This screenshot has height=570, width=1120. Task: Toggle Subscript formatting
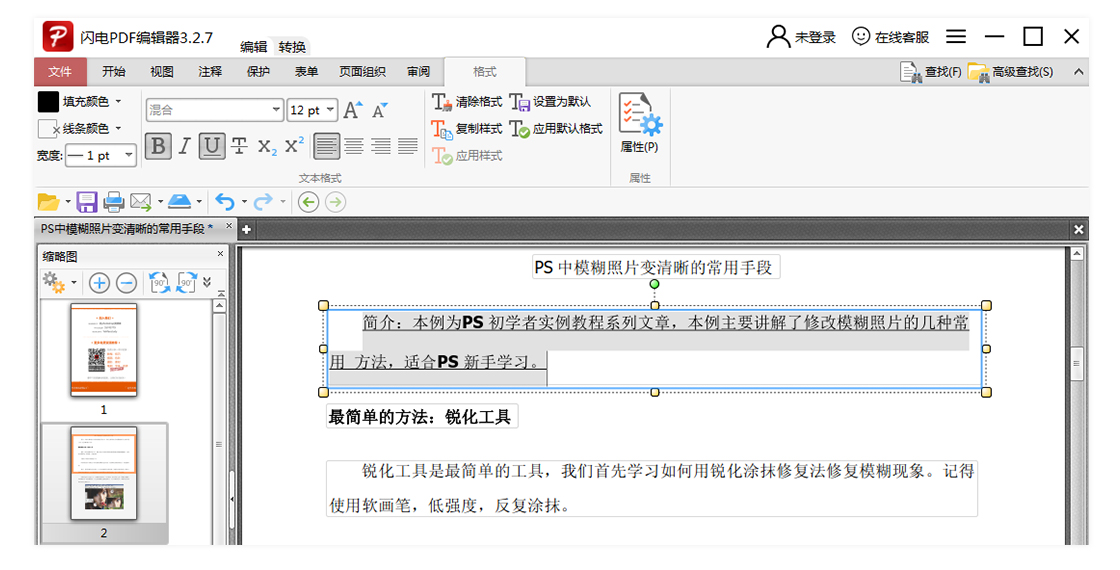[x=267, y=146]
